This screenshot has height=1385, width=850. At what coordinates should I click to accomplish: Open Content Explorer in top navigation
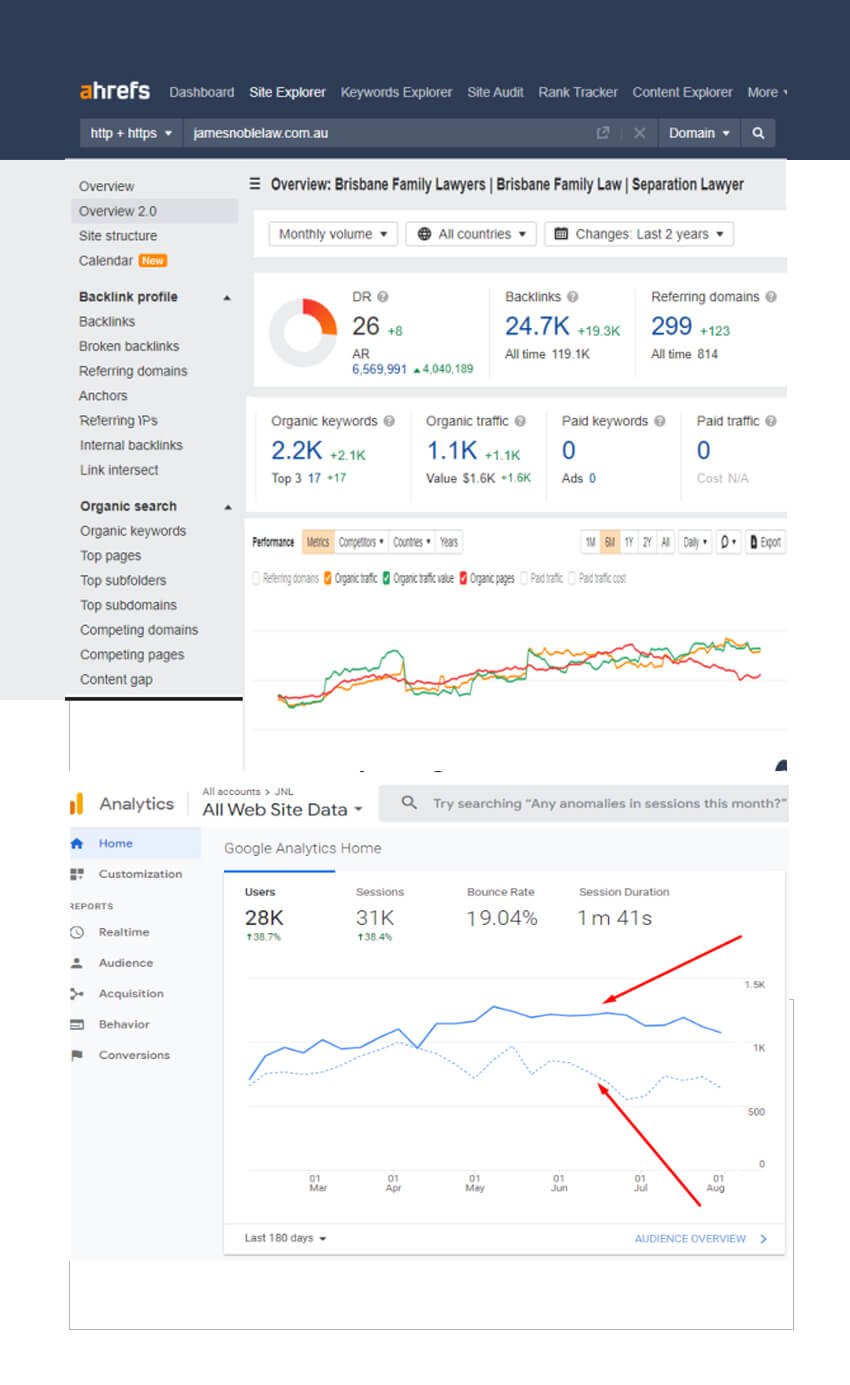(683, 92)
